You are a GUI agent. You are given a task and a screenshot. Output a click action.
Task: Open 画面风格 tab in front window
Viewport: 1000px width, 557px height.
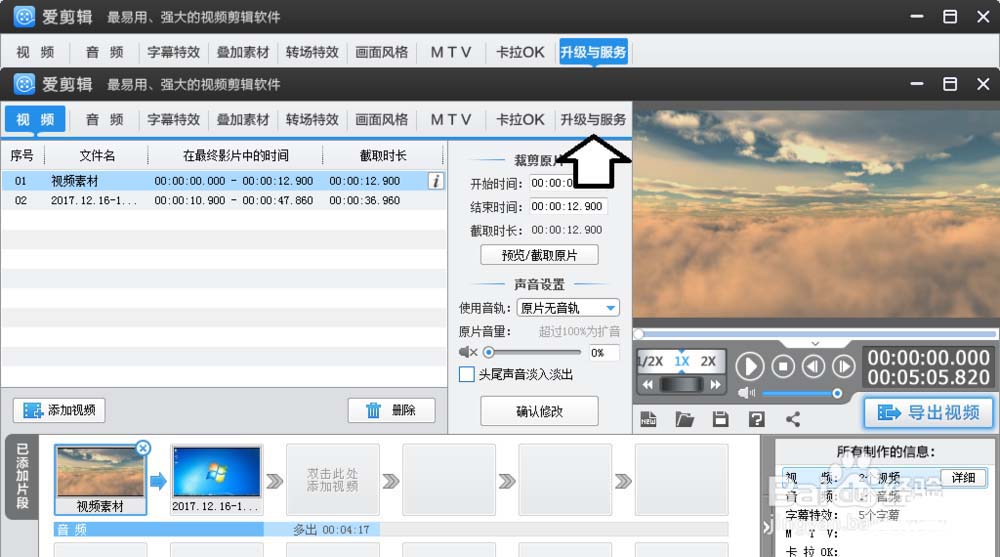381,119
